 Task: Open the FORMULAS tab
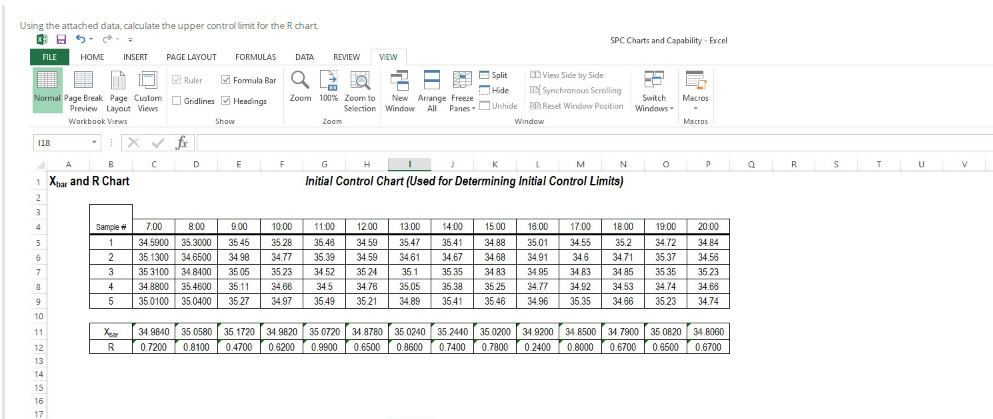tap(256, 57)
